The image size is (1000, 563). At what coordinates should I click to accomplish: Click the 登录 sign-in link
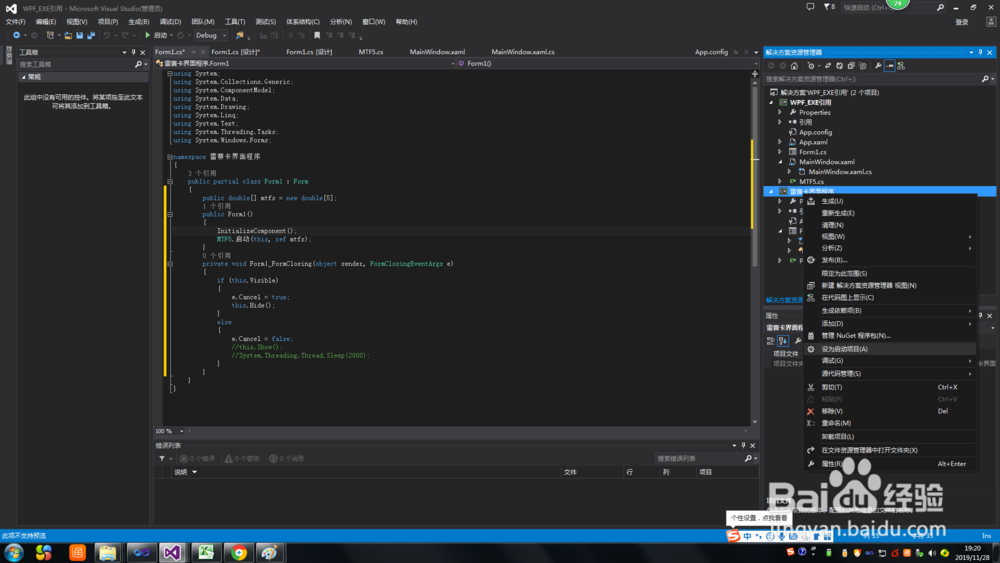tap(962, 22)
